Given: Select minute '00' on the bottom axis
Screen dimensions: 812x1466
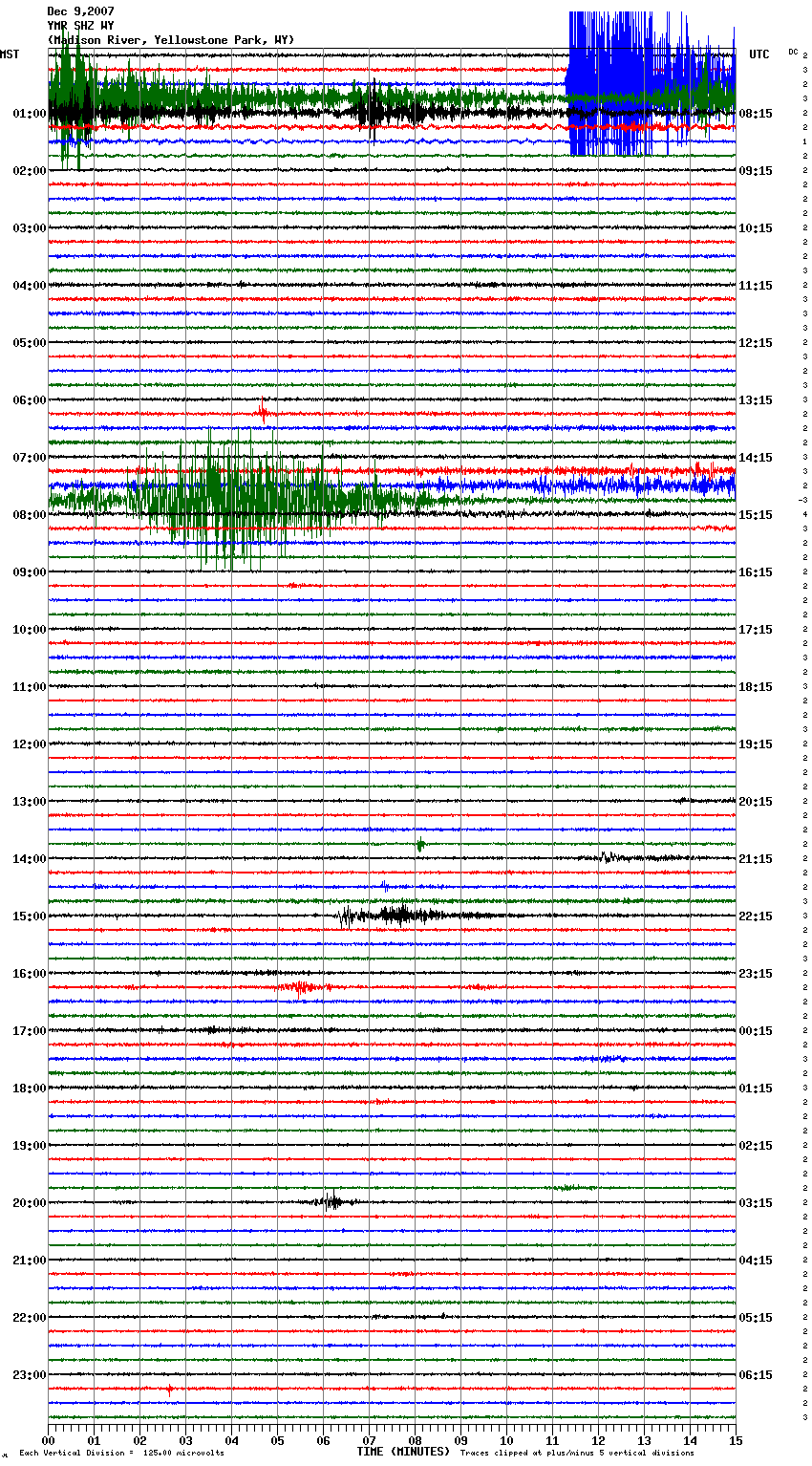Looking at the screenshot, I should pos(48,1440).
